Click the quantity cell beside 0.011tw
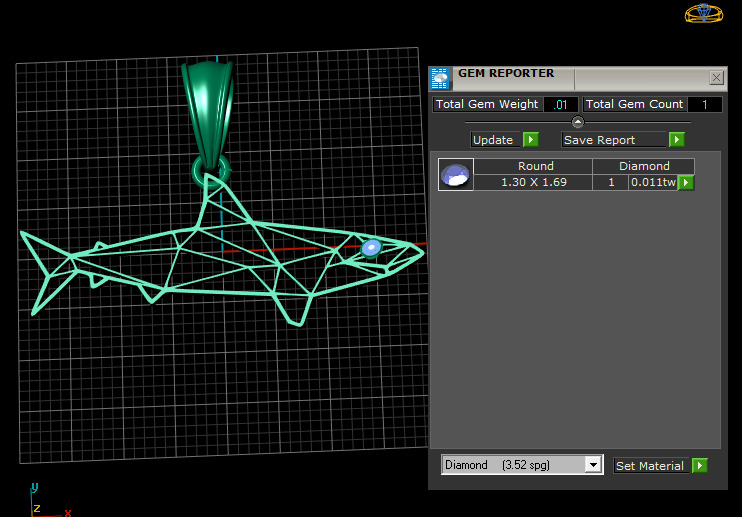 611,182
